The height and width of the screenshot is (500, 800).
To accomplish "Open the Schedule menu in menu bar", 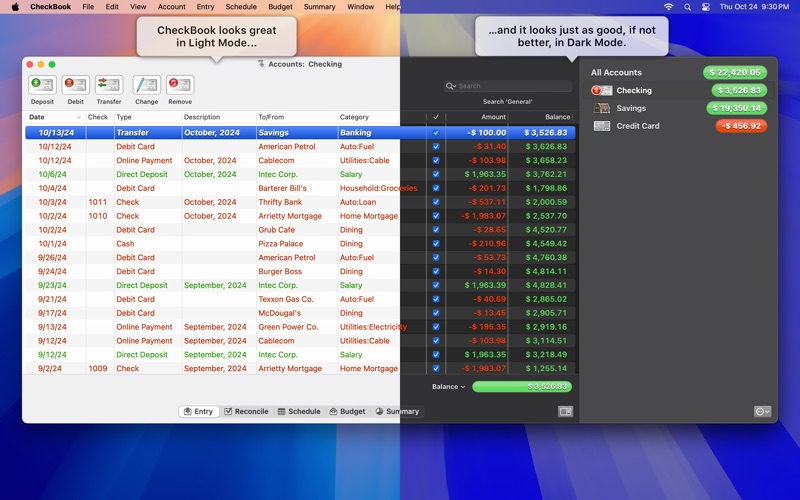I will pos(241,7).
